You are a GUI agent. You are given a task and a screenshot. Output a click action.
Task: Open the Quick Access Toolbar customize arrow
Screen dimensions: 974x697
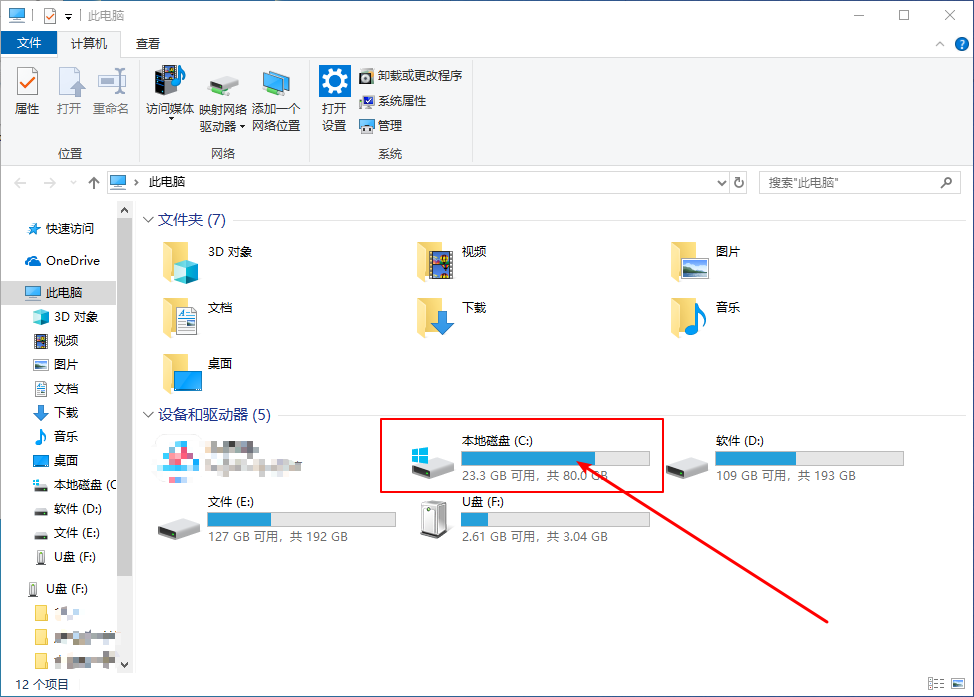pos(68,17)
